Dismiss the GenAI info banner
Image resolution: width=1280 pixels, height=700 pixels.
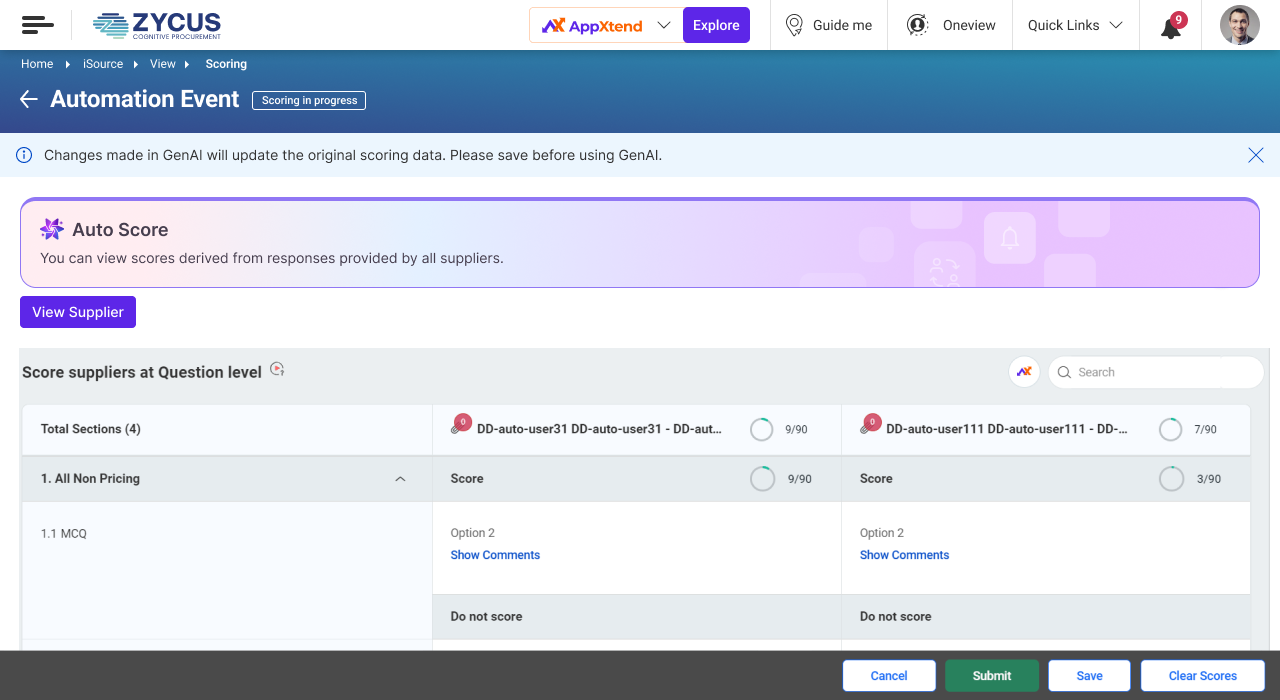pyautogui.click(x=1255, y=155)
